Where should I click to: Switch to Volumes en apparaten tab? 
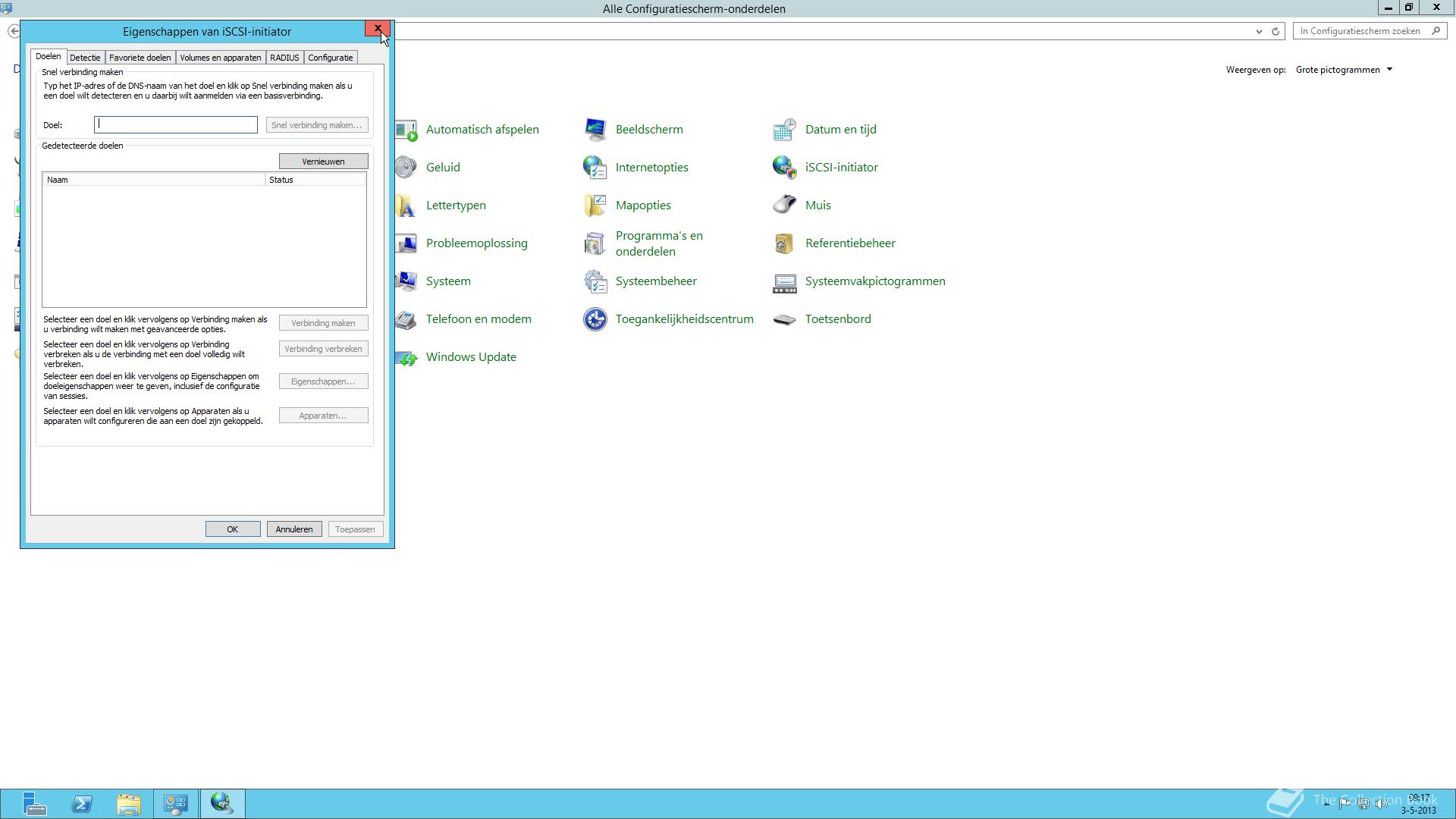[x=221, y=58]
